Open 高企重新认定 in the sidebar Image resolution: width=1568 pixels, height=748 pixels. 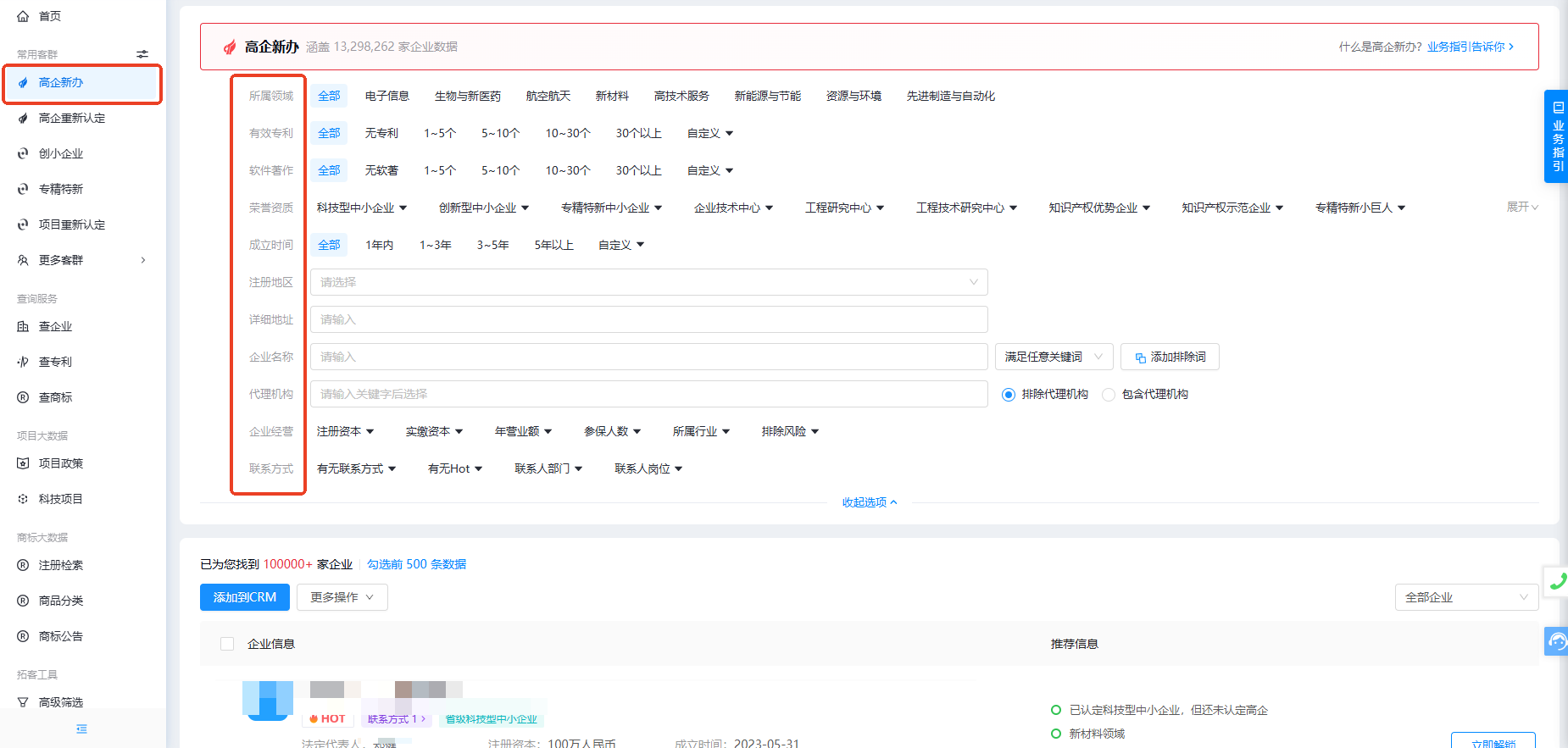pyautogui.click(x=72, y=118)
